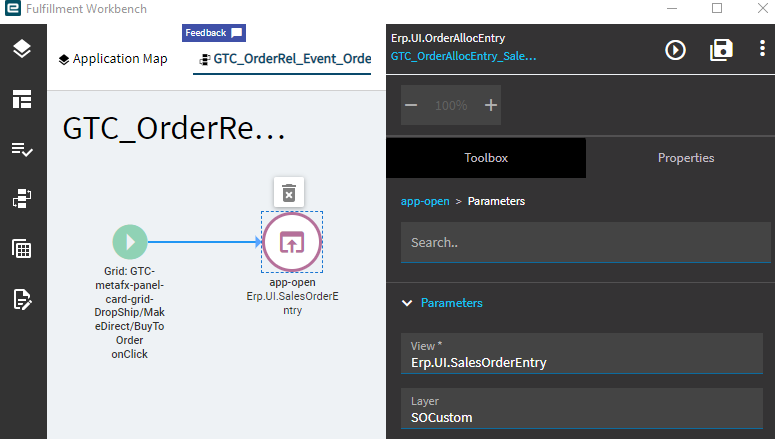Select the app-open action node
Screen dimensions: 775x439
(x=292, y=242)
